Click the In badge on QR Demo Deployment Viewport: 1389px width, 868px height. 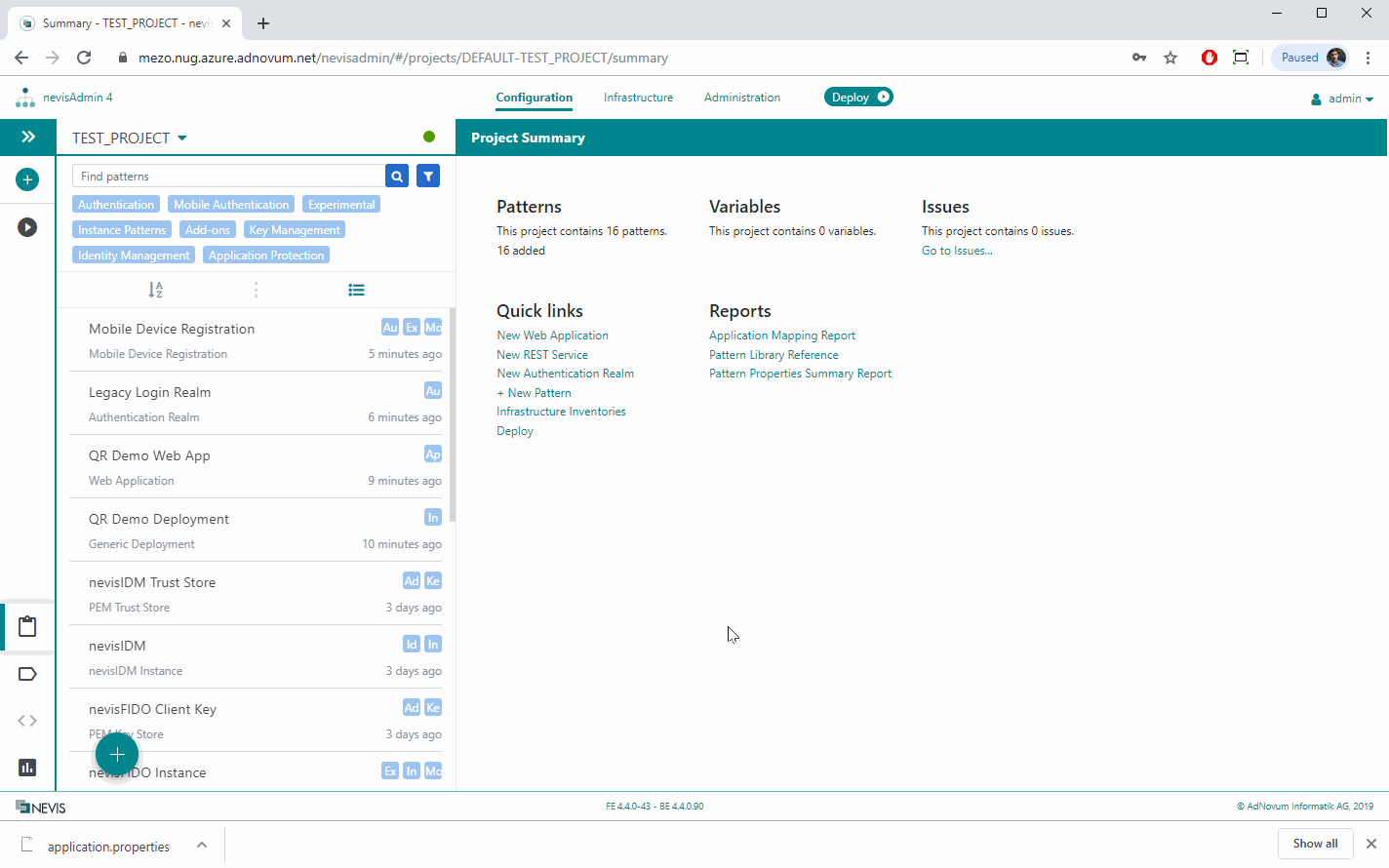(x=433, y=518)
